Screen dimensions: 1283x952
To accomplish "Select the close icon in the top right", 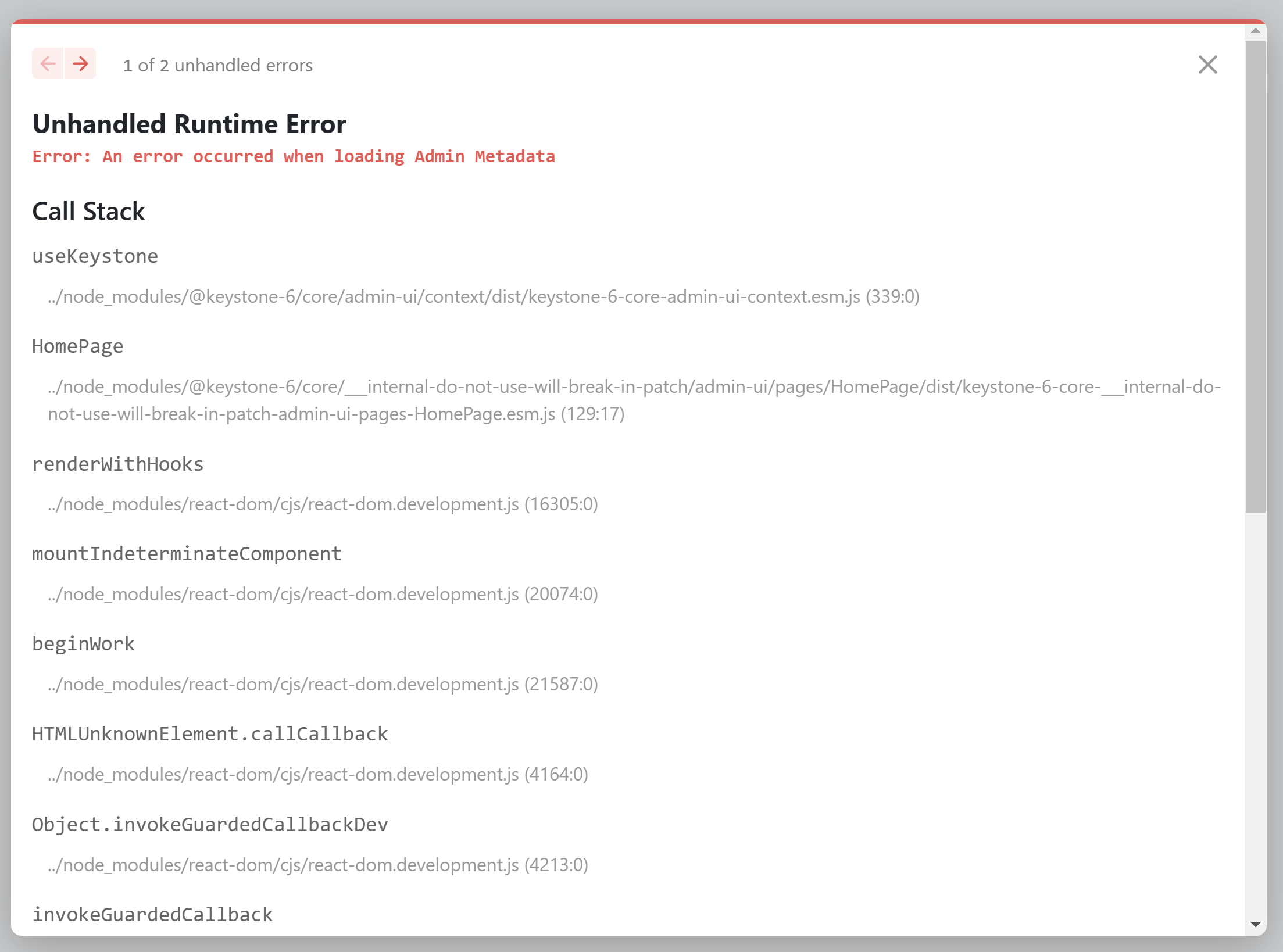I will pyautogui.click(x=1208, y=65).
